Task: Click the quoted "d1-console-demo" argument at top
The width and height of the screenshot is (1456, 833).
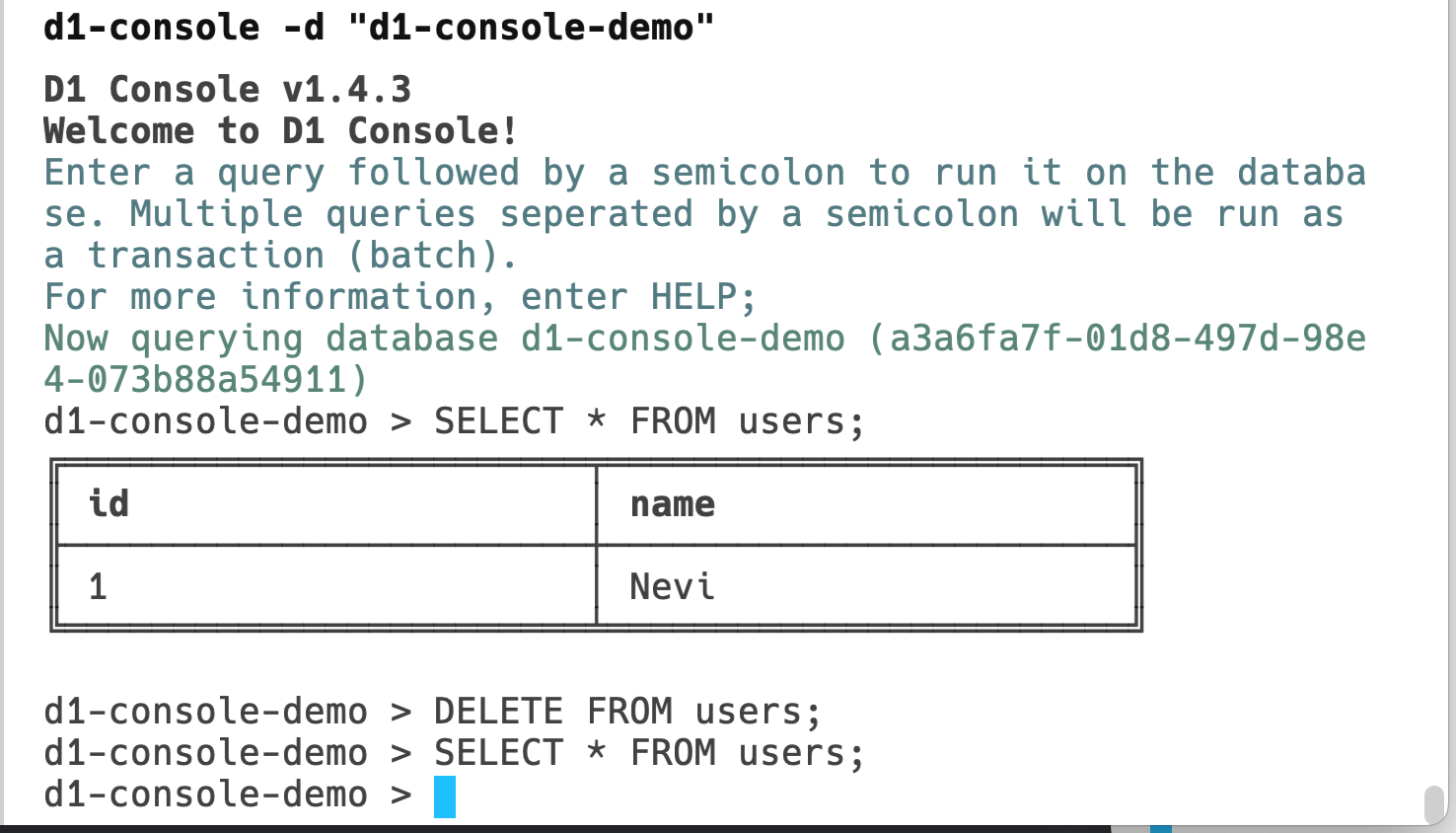Action: click(531, 28)
